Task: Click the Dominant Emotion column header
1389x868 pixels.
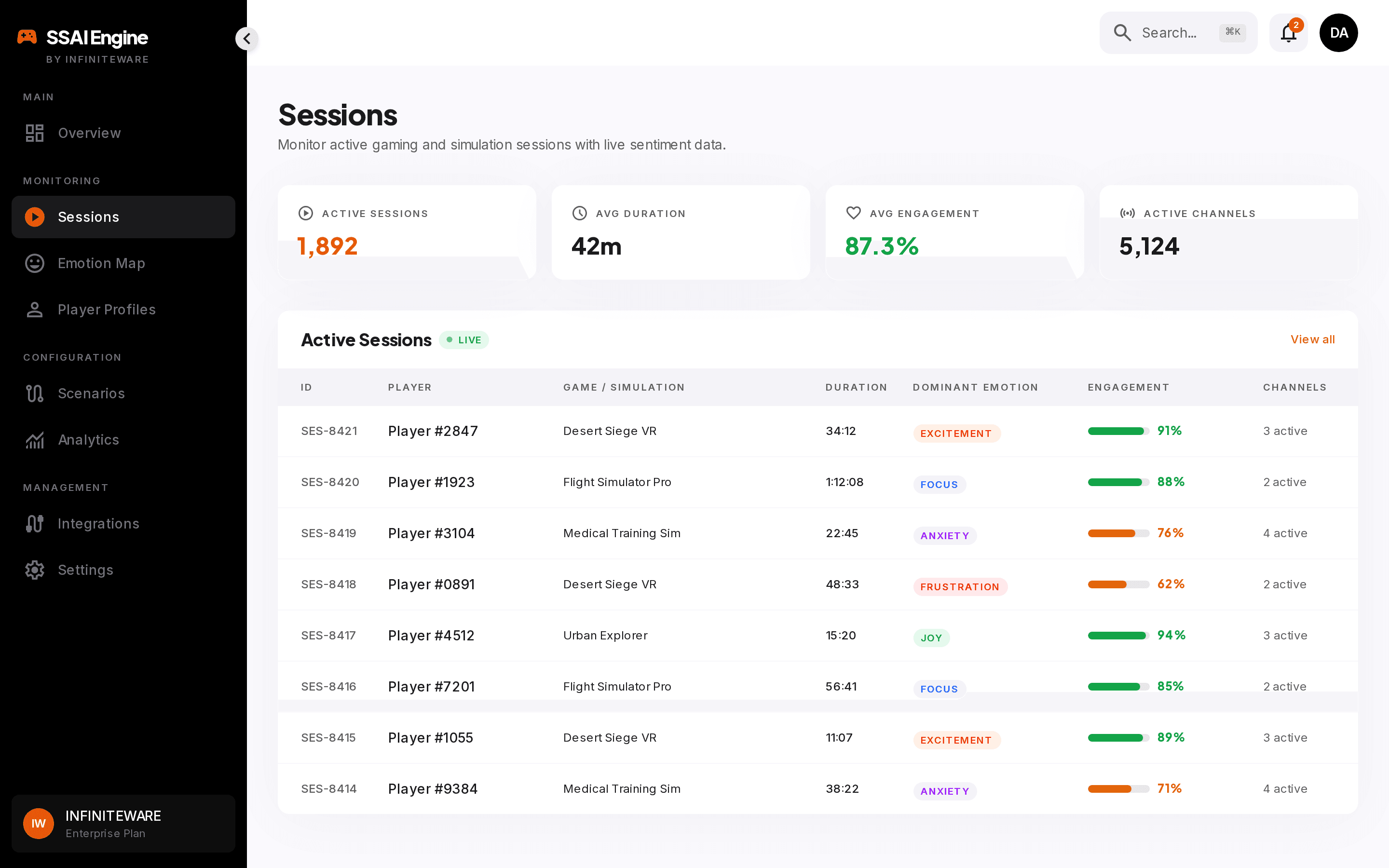Action: tap(975, 388)
